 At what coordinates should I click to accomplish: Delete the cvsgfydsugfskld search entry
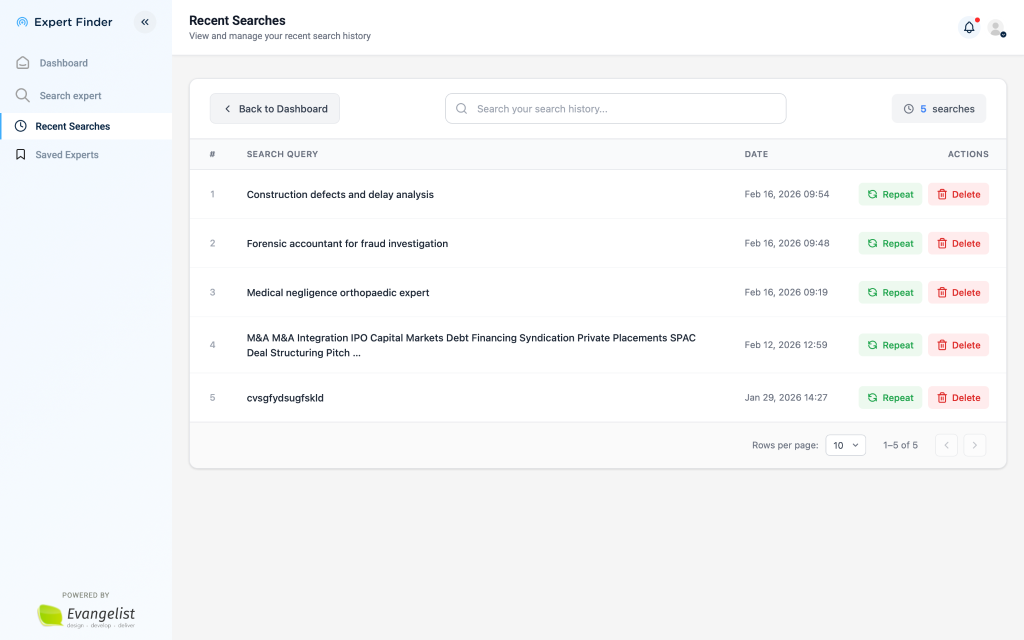(958, 397)
